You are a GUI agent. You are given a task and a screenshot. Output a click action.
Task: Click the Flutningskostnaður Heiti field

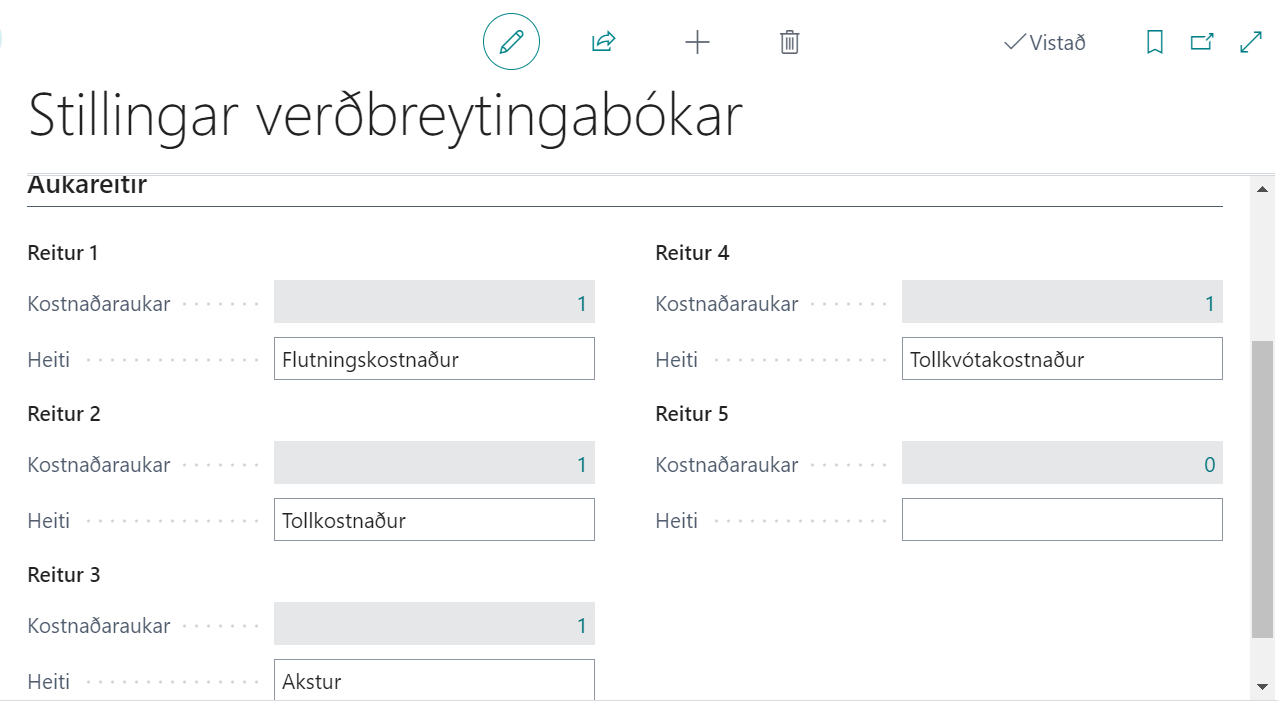pyautogui.click(x=434, y=359)
